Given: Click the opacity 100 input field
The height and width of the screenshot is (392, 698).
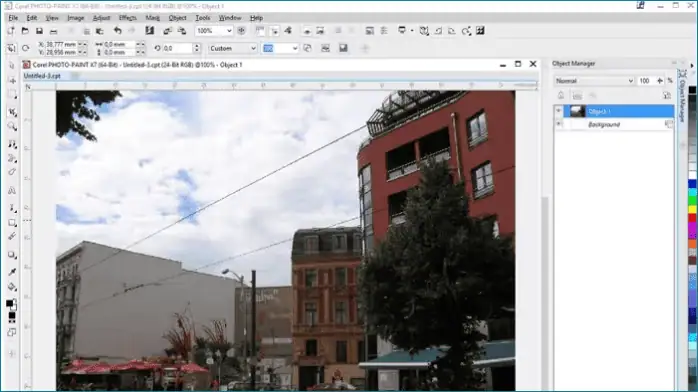Looking at the screenshot, I should point(645,81).
